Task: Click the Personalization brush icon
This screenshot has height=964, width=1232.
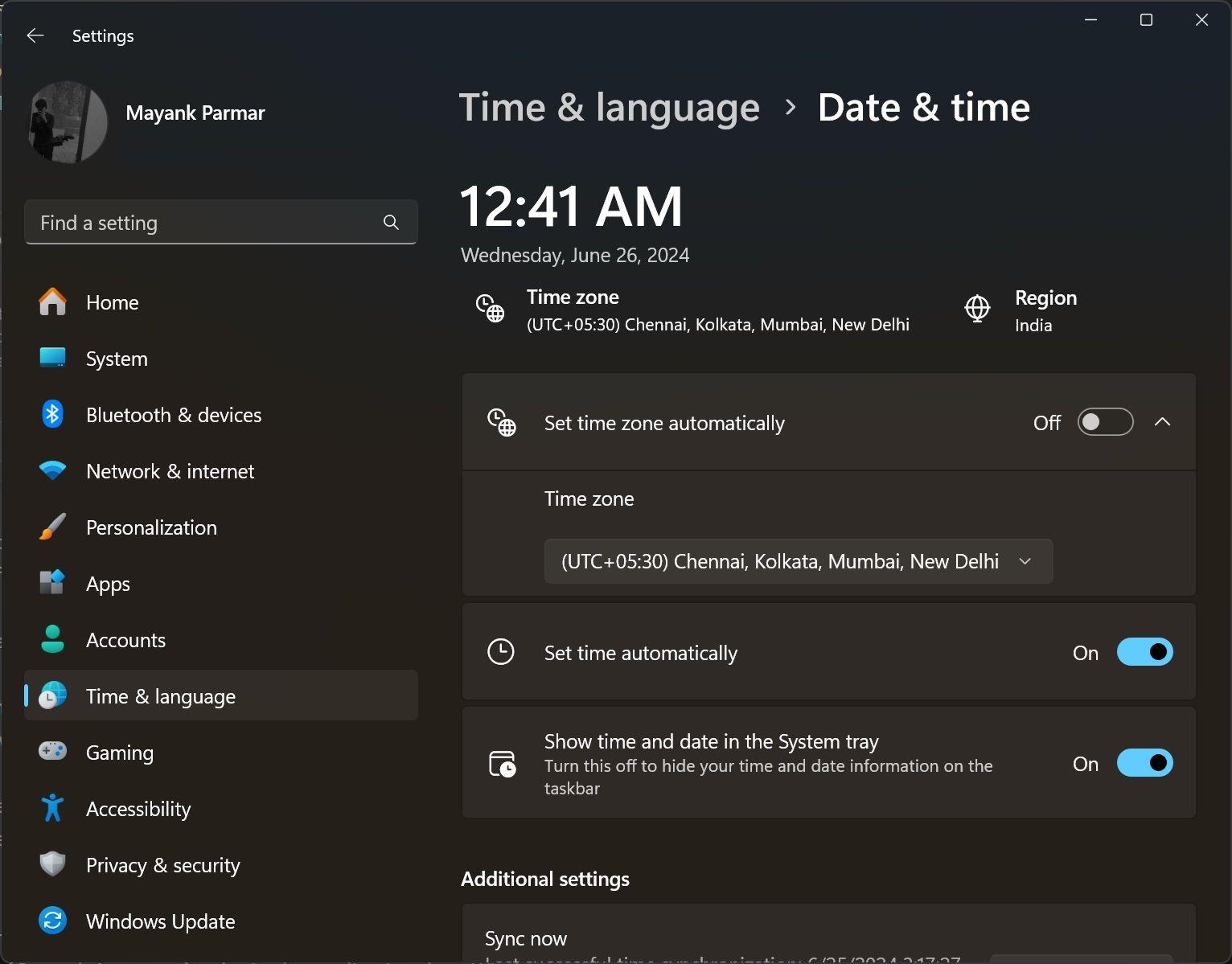Action: tap(52, 527)
